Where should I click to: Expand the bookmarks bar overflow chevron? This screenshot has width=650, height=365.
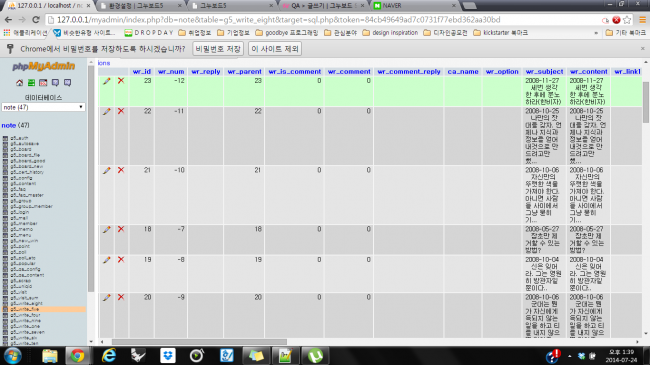(596, 33)
